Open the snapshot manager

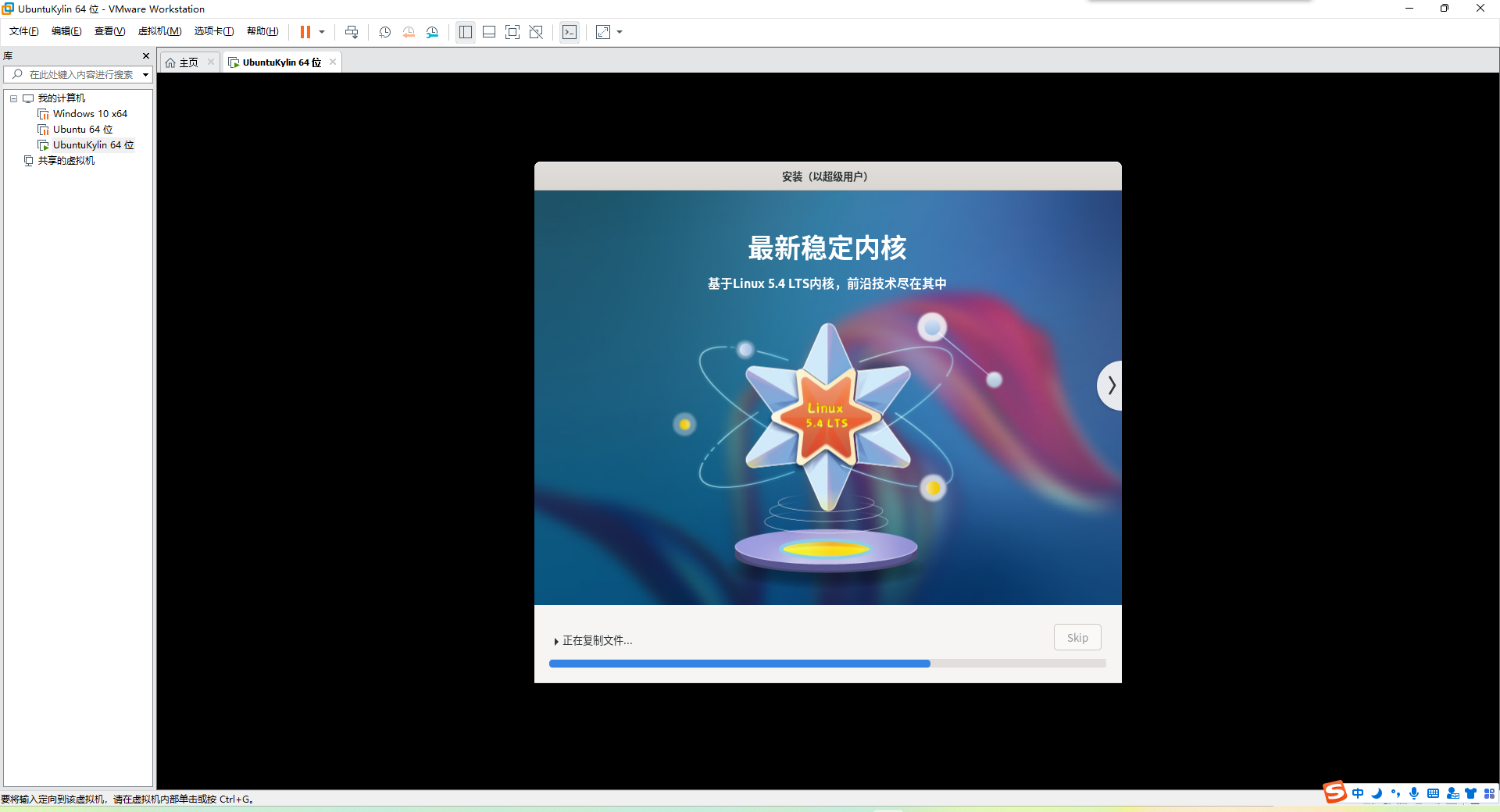[x=432, y=32]
